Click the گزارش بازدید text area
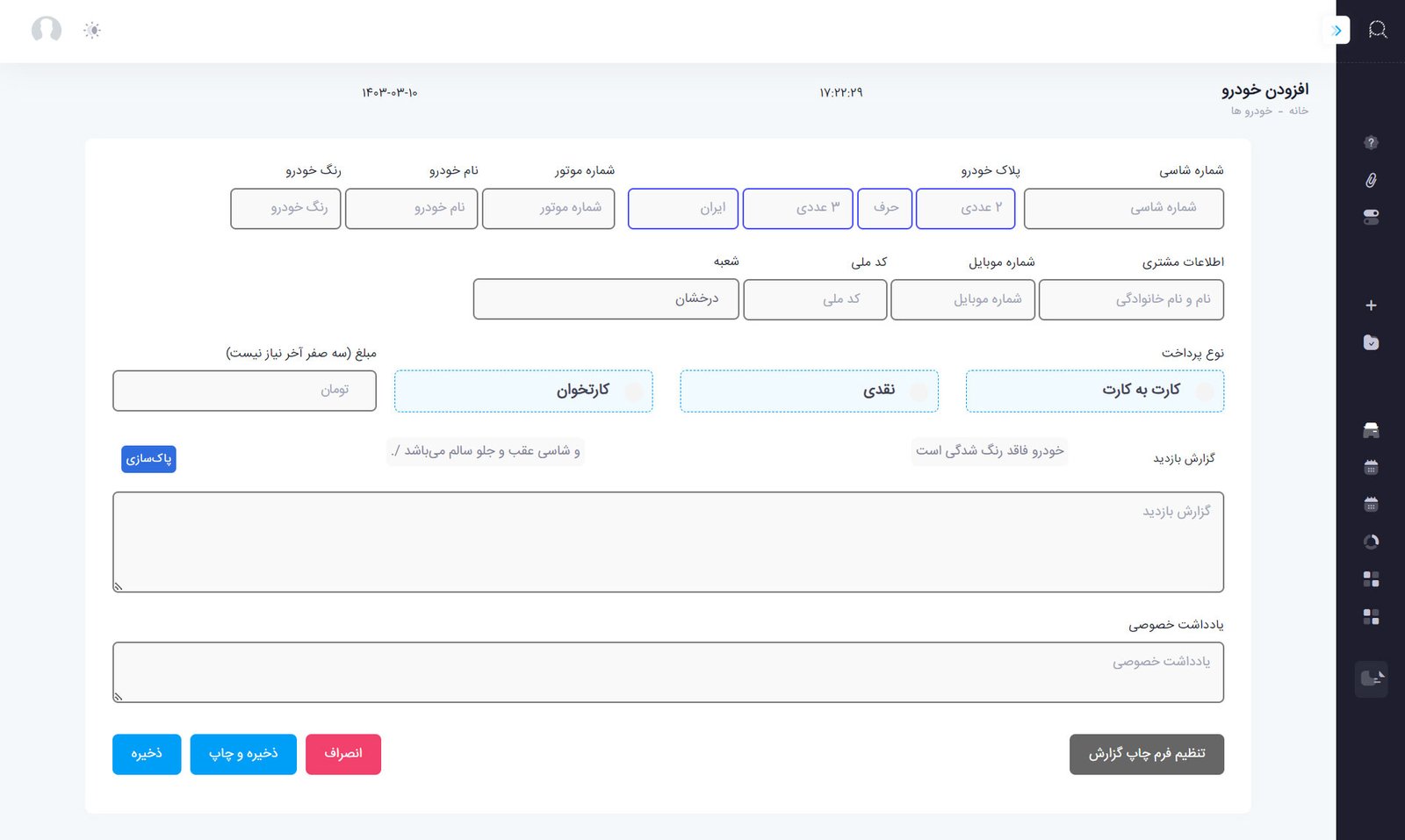The width and height of the screenshot is (1405, 840). point(668,542)
